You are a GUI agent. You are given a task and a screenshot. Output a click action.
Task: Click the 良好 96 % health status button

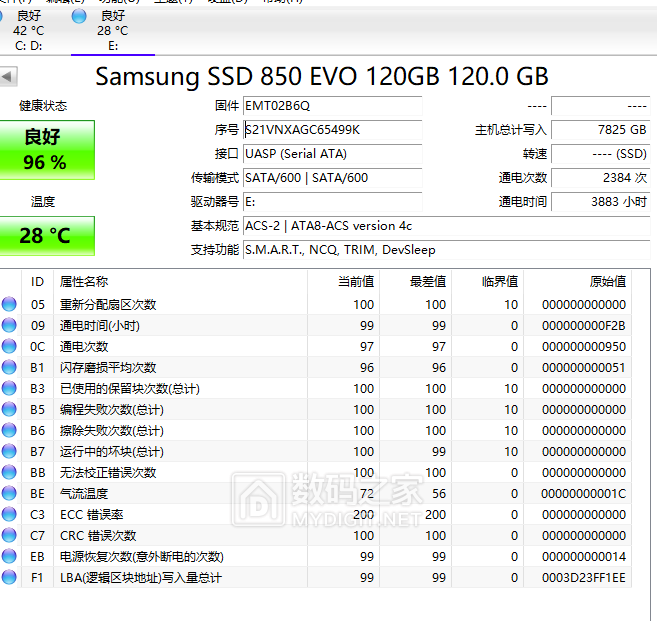pos(46,149)
